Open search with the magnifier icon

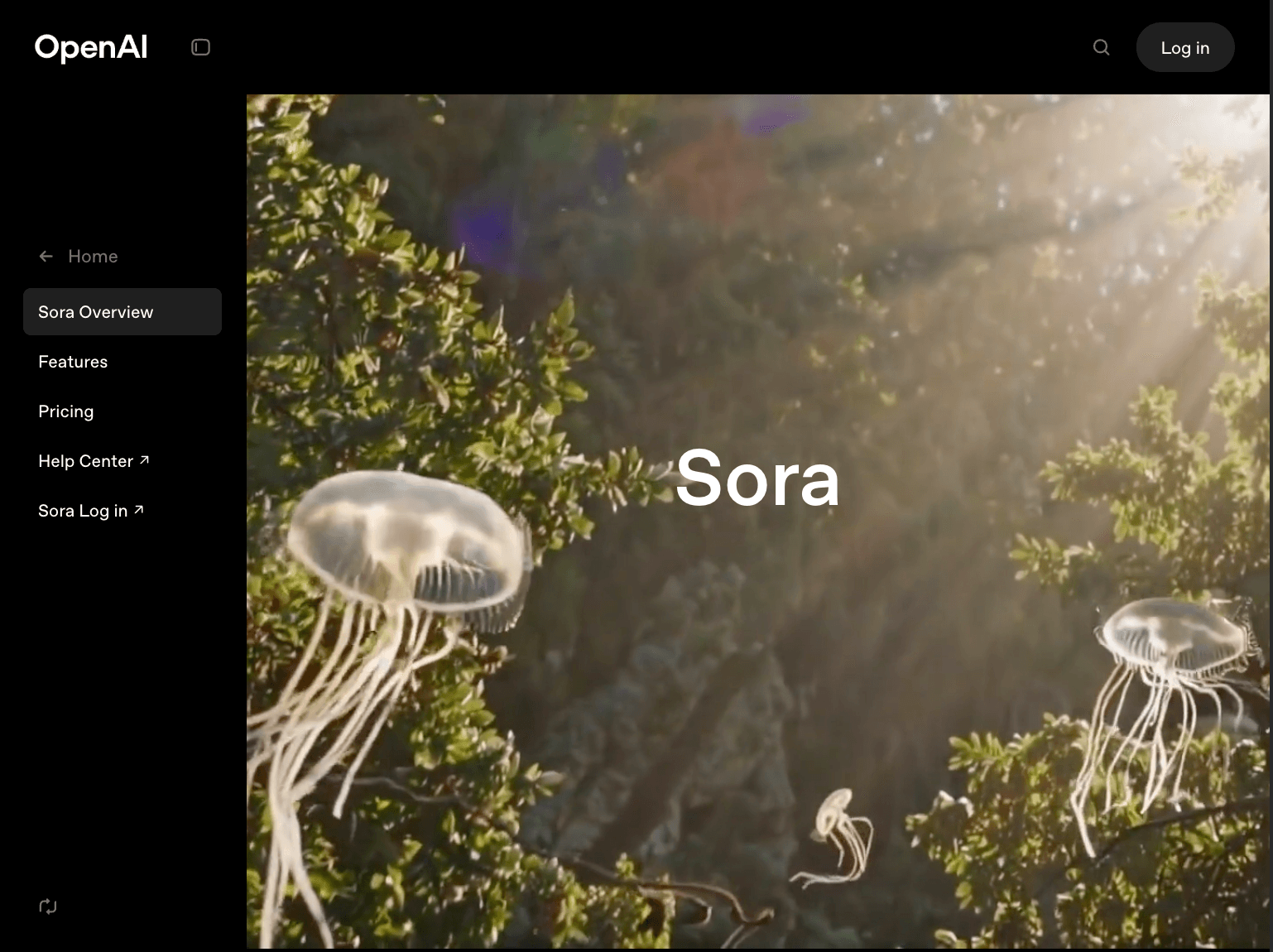[x=1101, y=47]
